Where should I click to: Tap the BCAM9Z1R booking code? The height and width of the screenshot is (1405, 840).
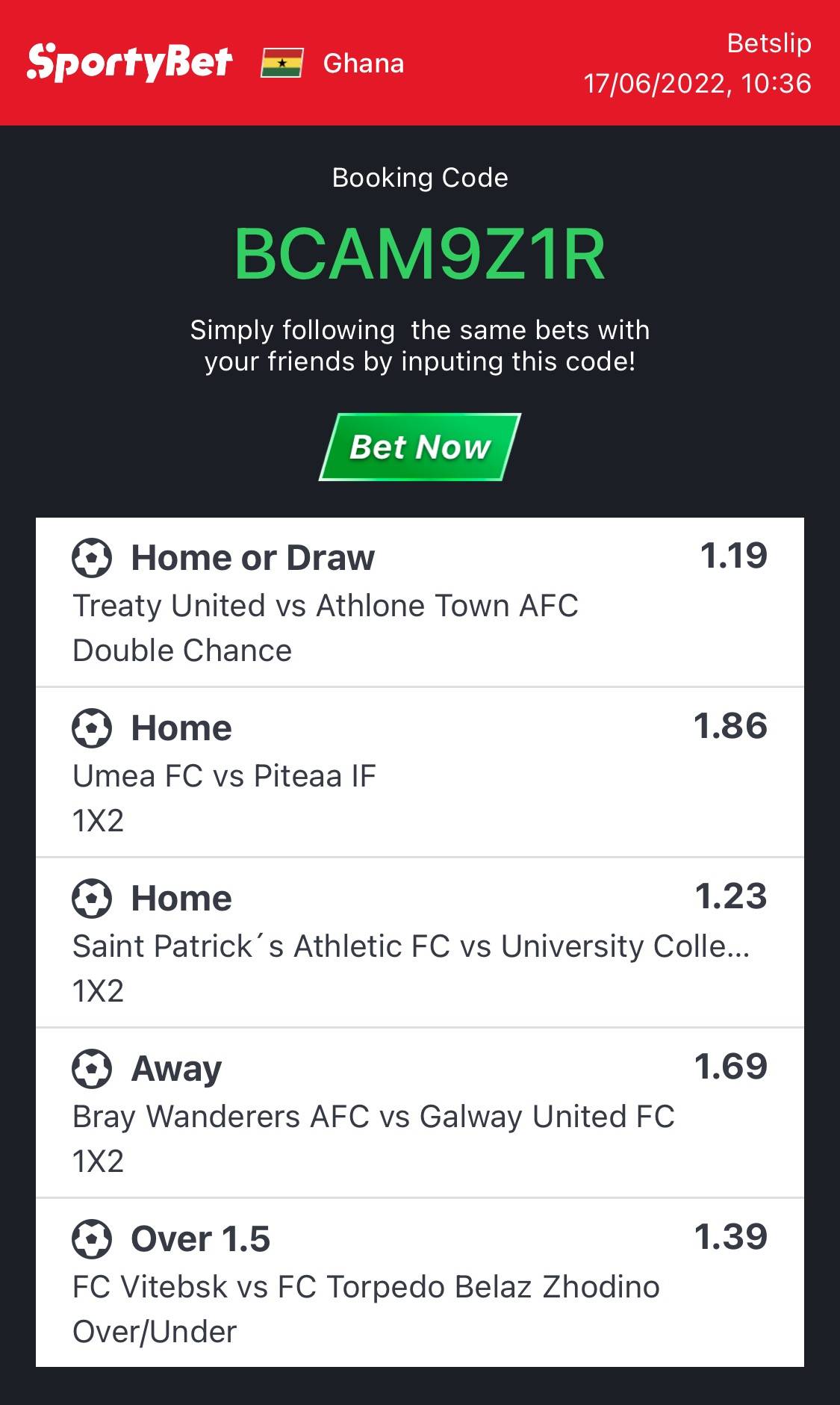pyautogui.click(x=420, y=255)
